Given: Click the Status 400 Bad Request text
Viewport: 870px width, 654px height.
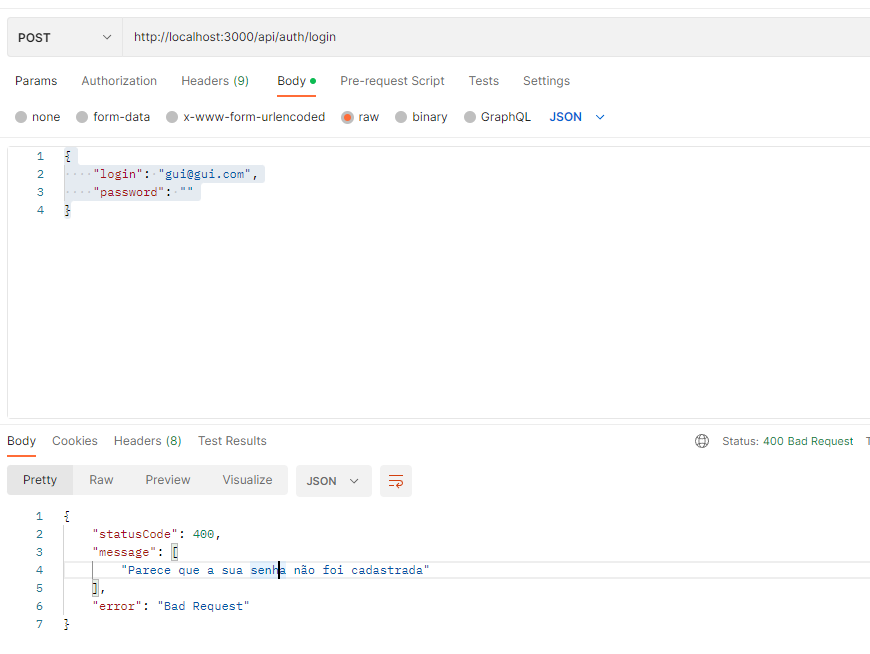Looking at the screenshot, I should 788,441.
